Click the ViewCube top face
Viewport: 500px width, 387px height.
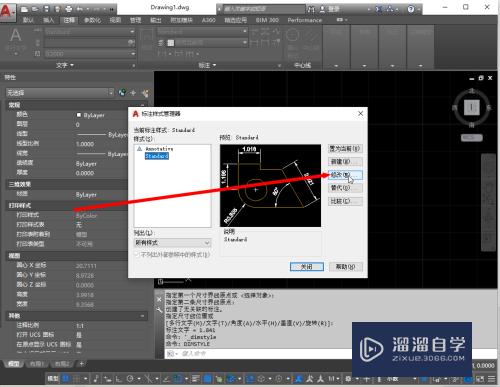tap(472, 107)
